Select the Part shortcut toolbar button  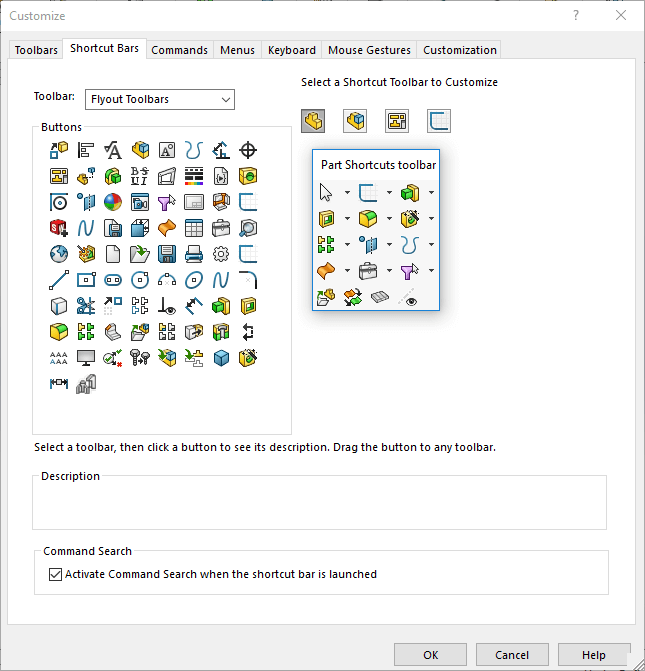point(313,121)
